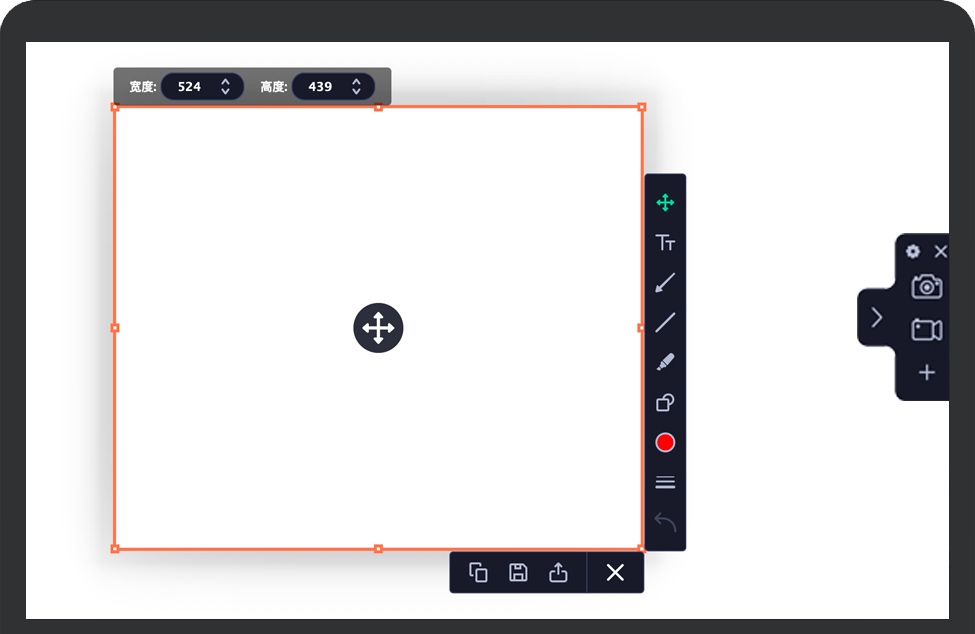The image size is (975, 634).
Task: Pick the Arrow drawing tool
Action: (x=666, y=281)
